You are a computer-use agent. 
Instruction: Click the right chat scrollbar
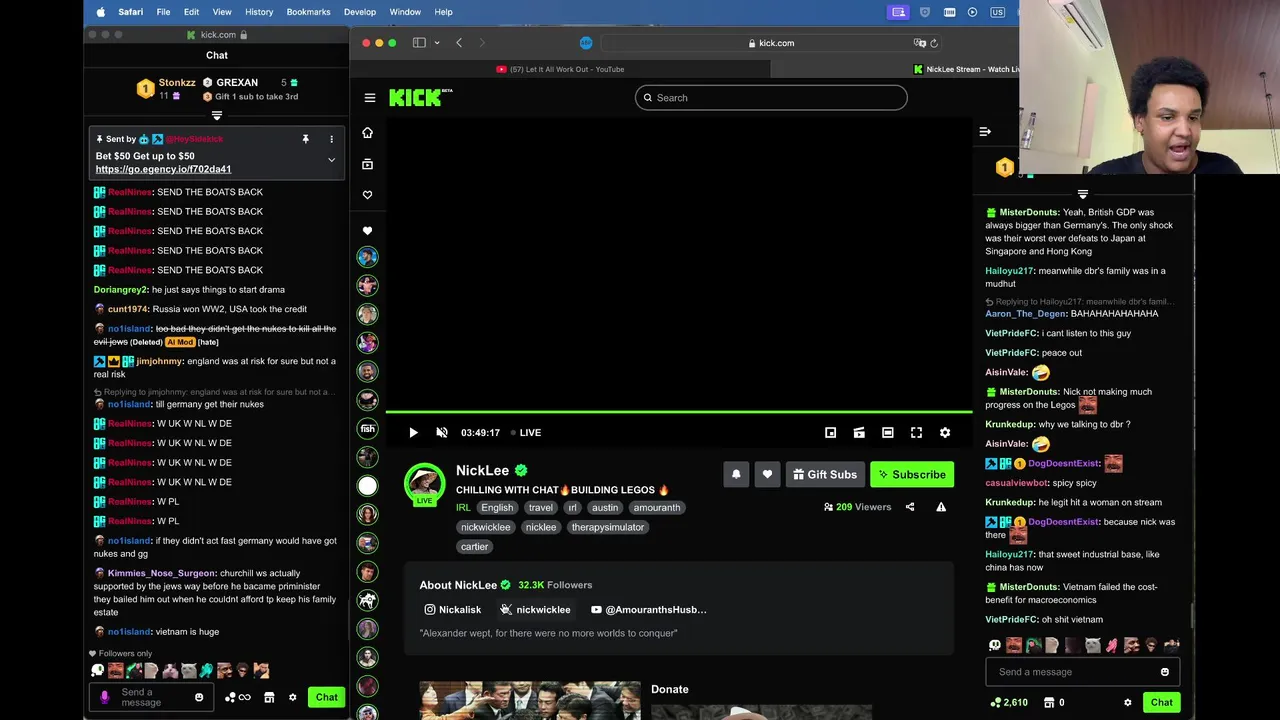1191,617
